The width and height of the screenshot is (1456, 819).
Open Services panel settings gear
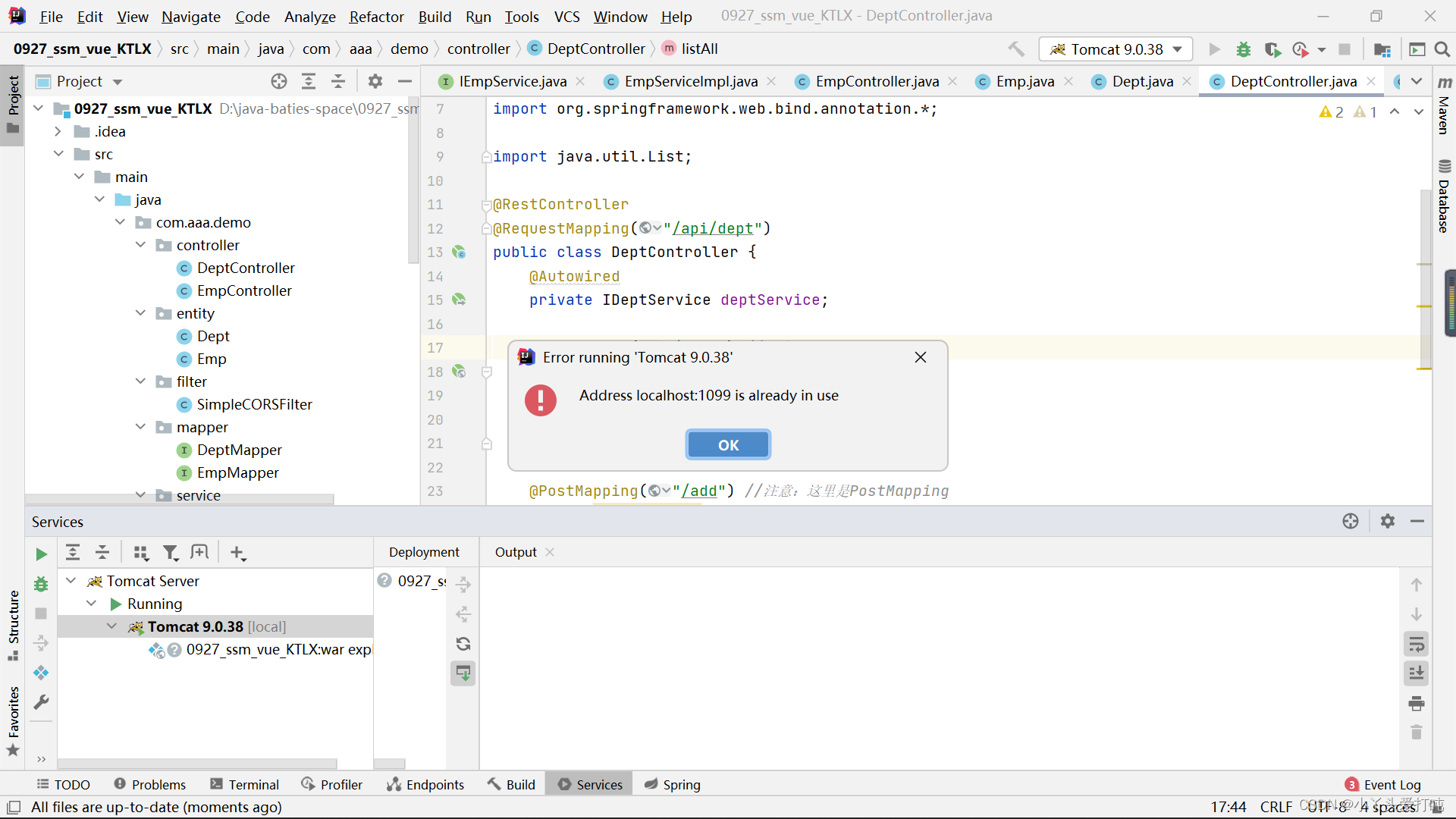click(x=1388, y=521)
